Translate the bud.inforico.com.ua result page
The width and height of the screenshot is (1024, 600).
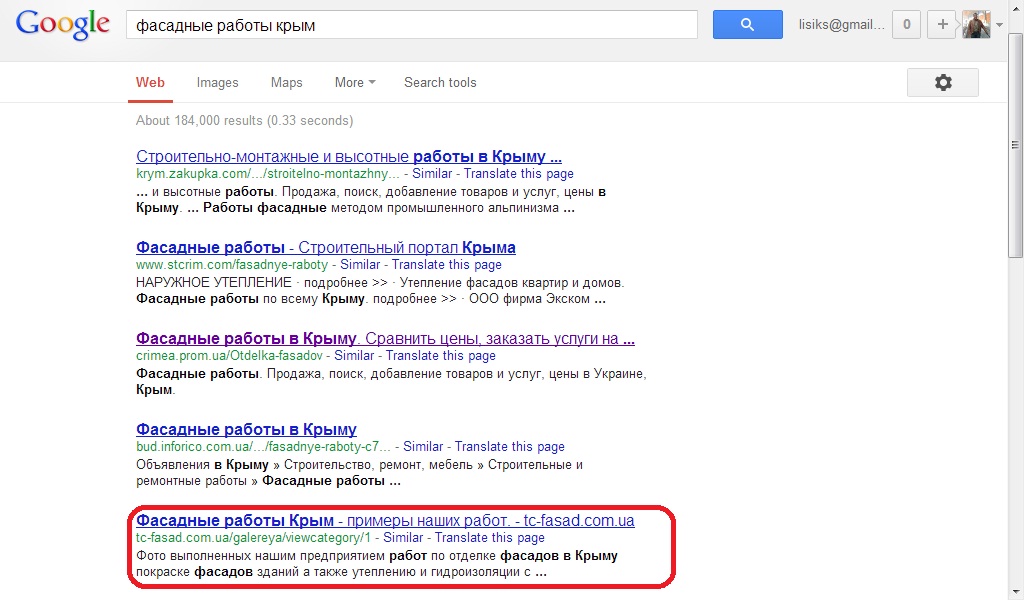[510, 447]
